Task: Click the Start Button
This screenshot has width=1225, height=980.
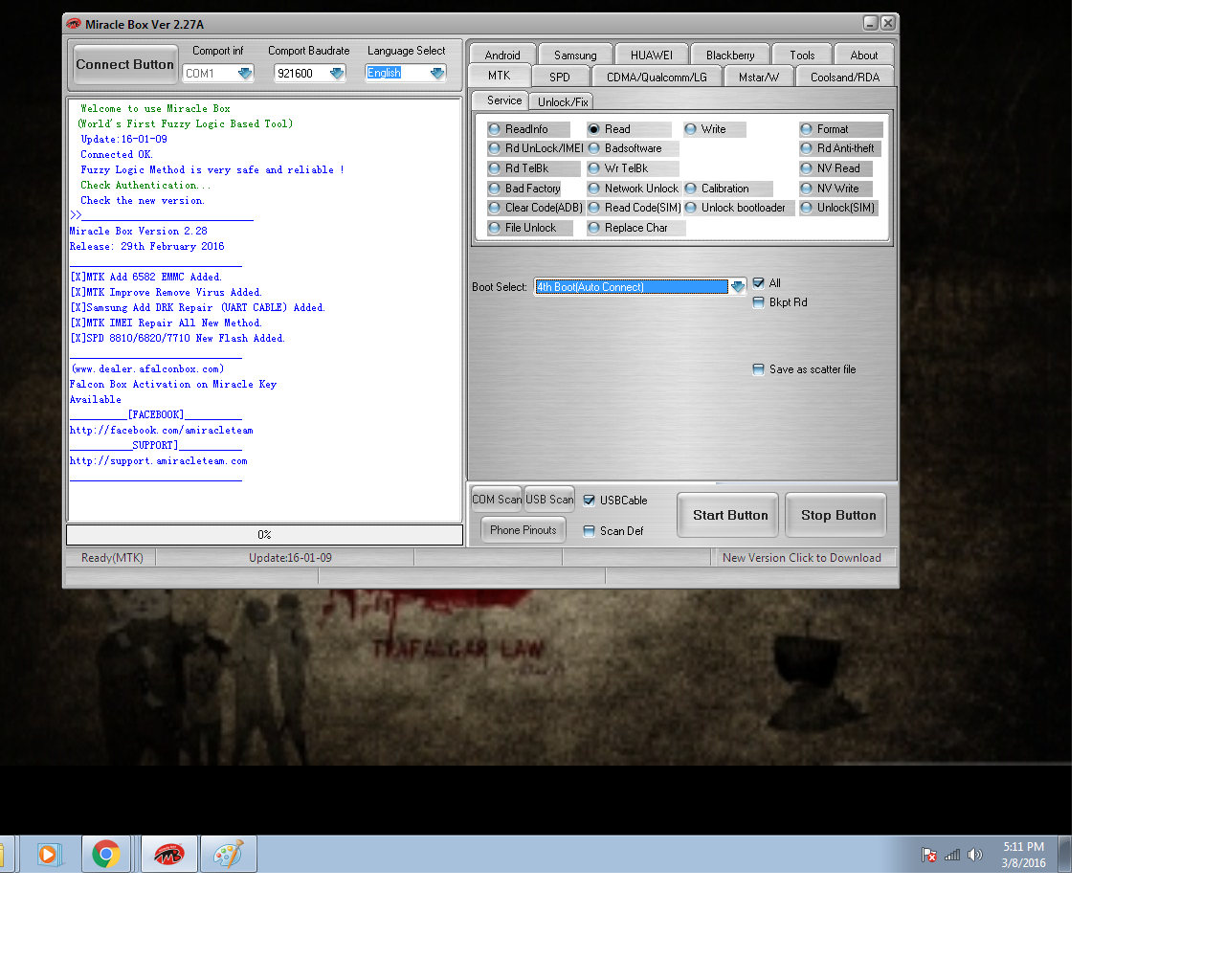Action: tap(730, 515)
